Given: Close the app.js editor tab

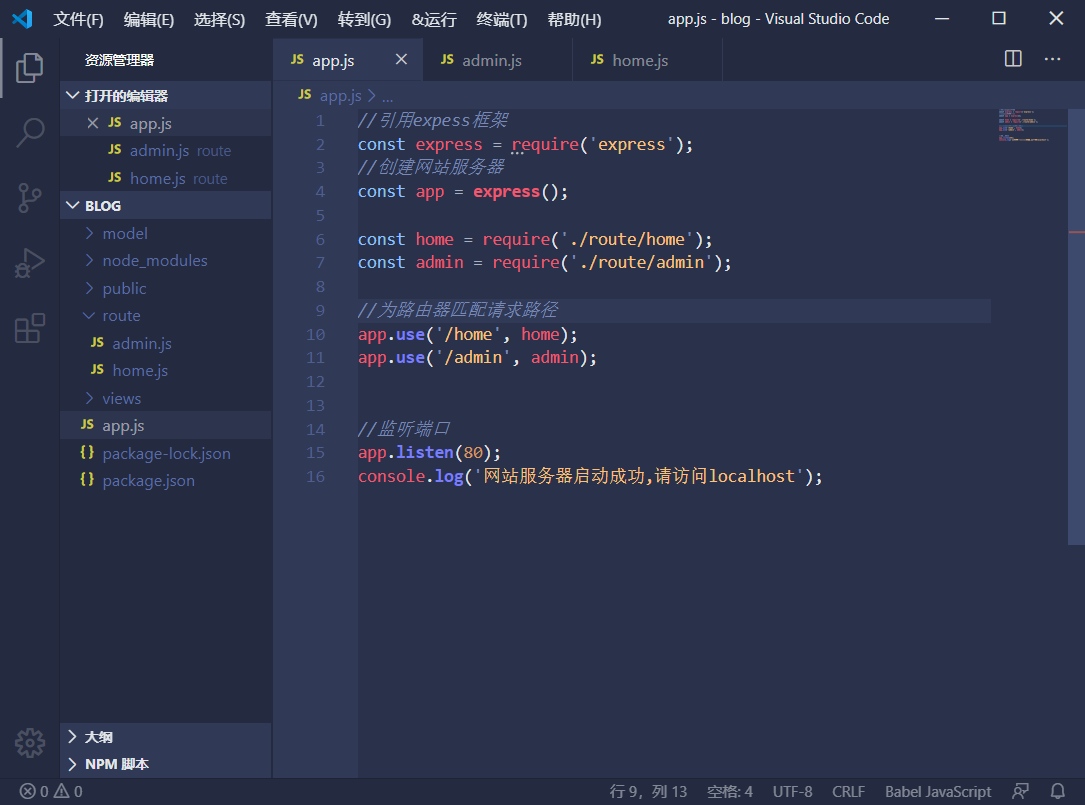Looking at the screenshot, I should 401,60.
